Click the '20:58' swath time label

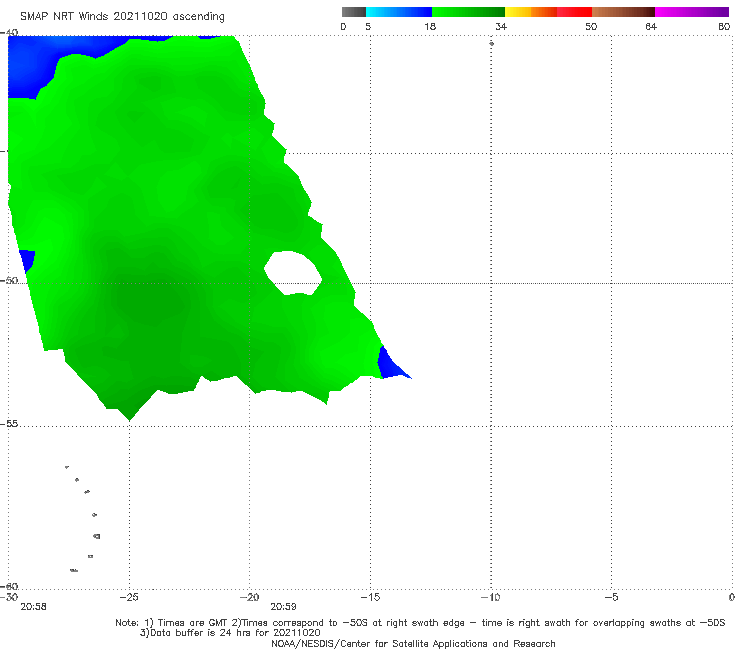34,607
